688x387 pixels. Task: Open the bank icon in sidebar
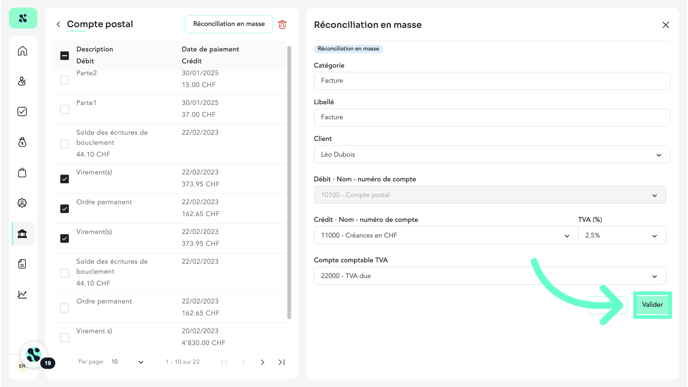(x=22, y=233)
